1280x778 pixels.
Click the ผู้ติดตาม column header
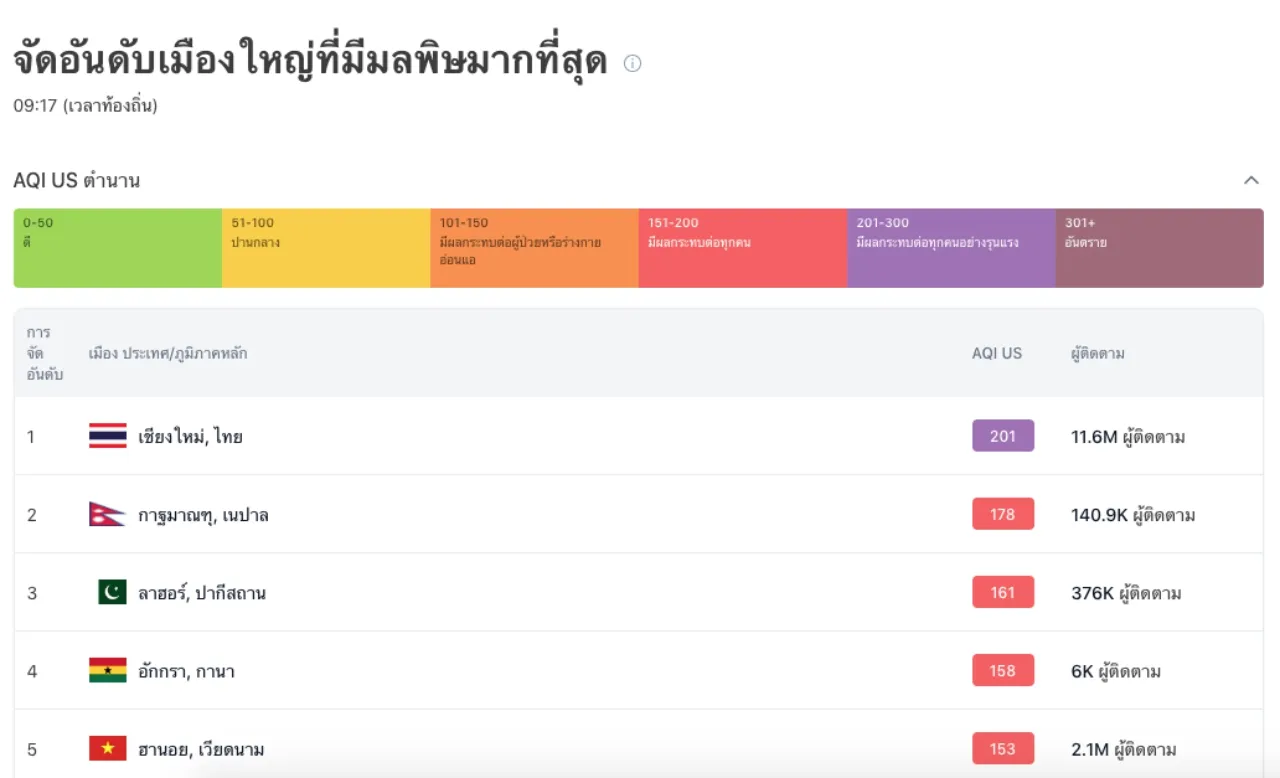(1098, 353)
